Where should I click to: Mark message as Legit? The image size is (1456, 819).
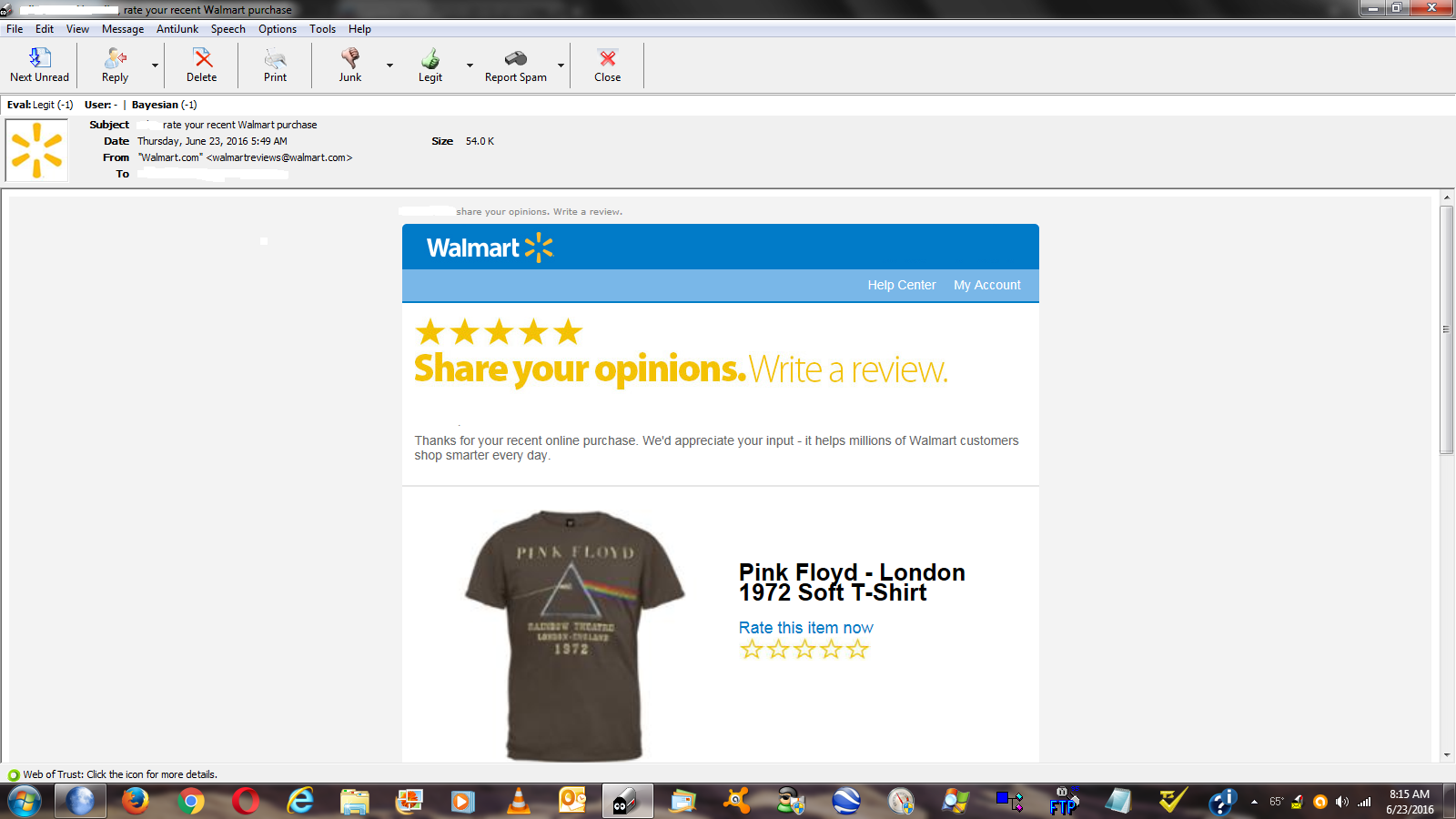[x=430, y=66]
